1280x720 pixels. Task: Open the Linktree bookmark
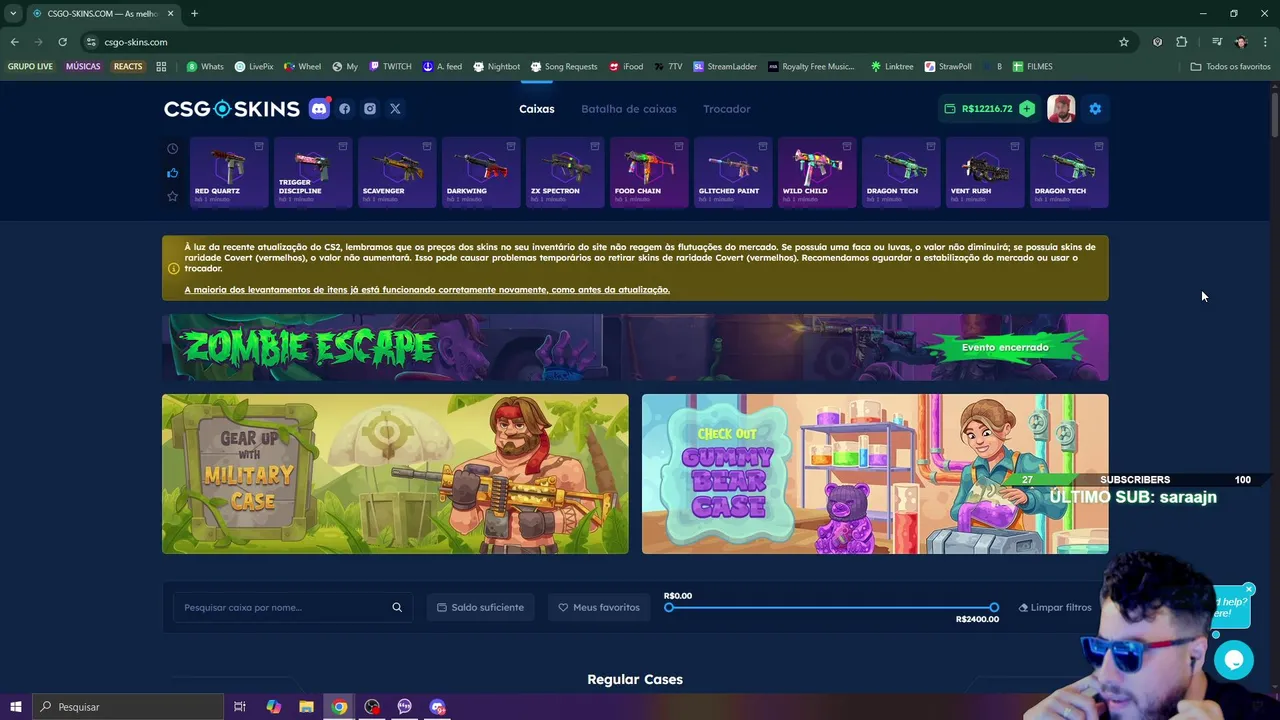pyautogui.click(x=892, y=67)
